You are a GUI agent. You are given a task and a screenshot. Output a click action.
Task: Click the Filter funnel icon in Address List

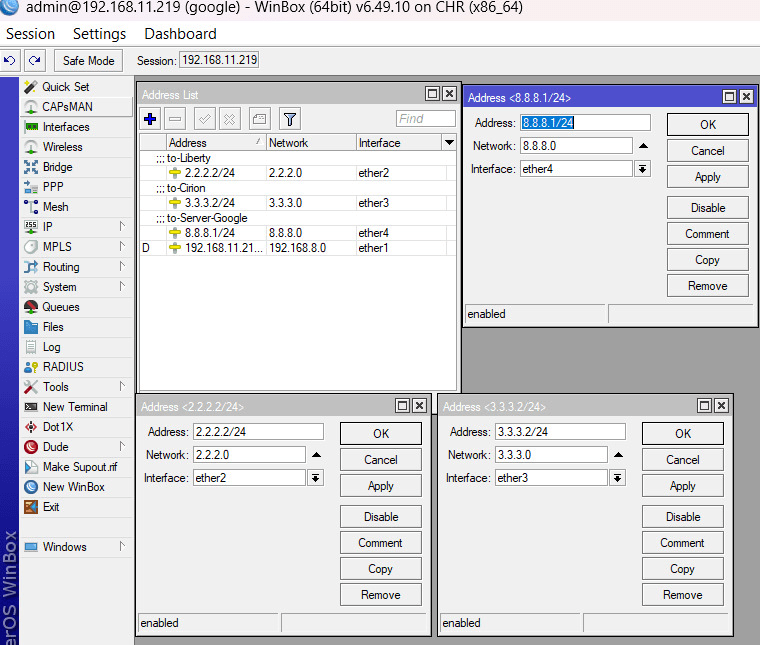point(290,119)
